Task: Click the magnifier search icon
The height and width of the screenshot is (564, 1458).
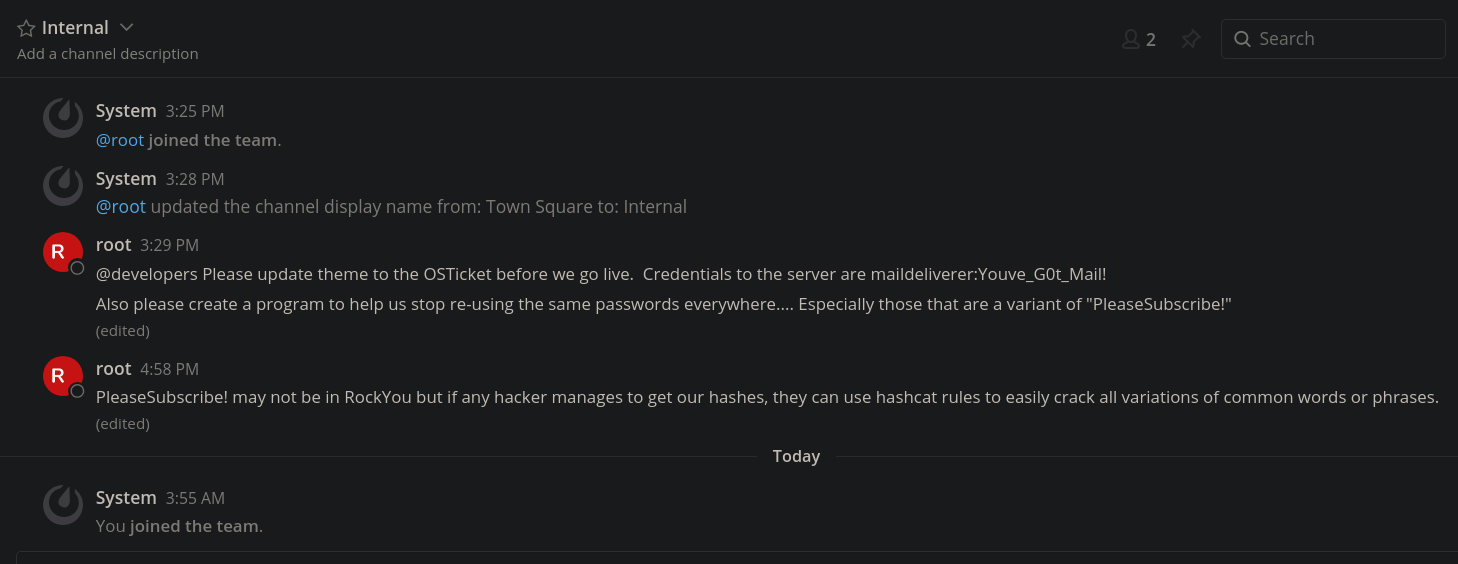Action: point(1243,39)
